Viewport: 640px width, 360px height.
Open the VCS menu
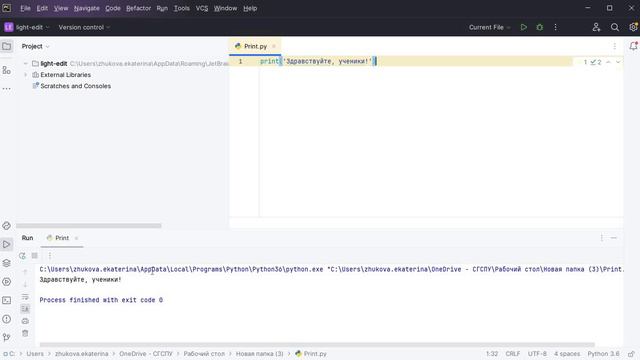coord(202,8)
